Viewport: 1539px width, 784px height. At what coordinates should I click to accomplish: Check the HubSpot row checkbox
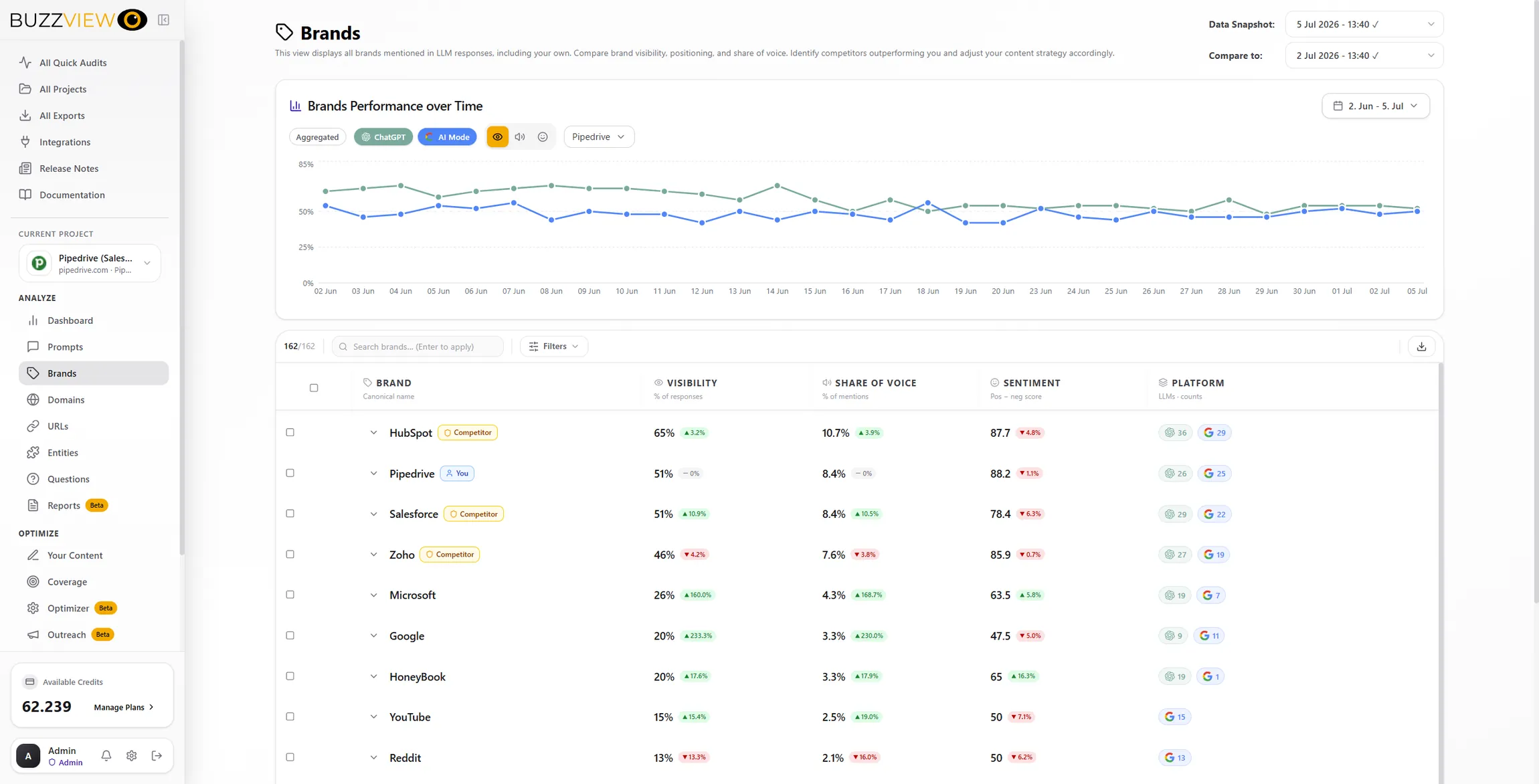290,432
